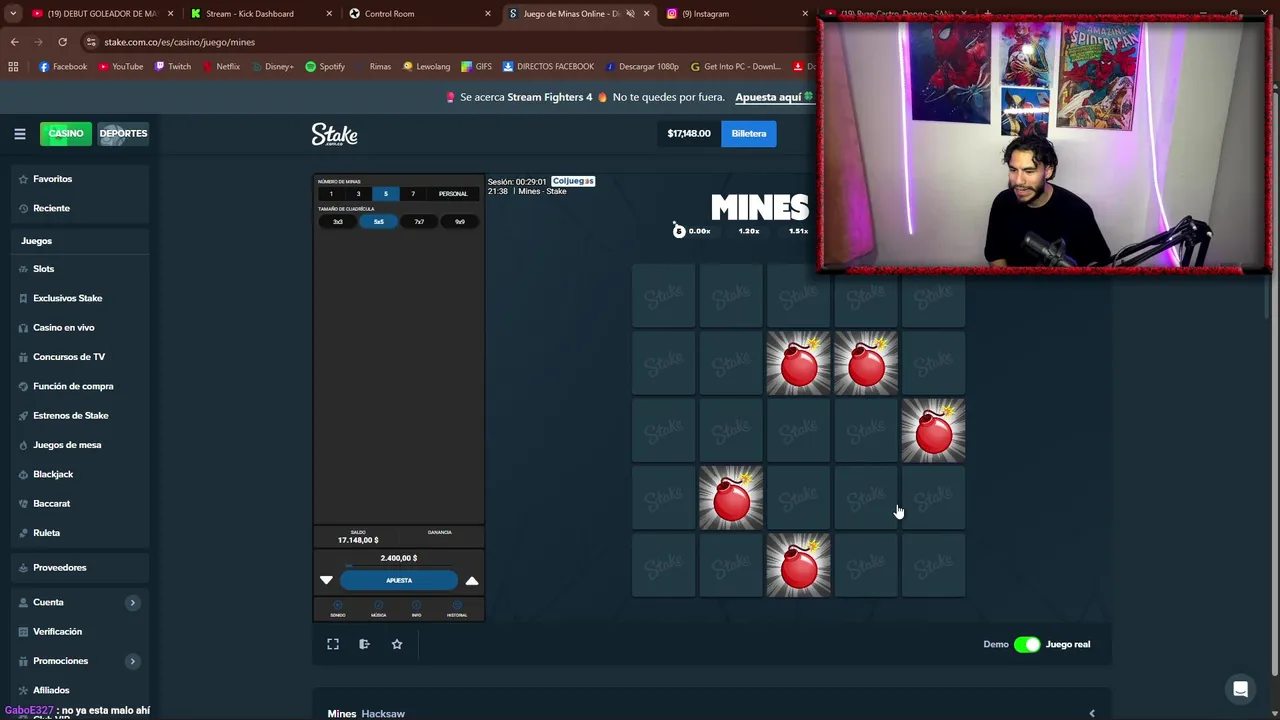
Task: Open the hamburger menu beside CASINO
Action: tap(19, 133)
